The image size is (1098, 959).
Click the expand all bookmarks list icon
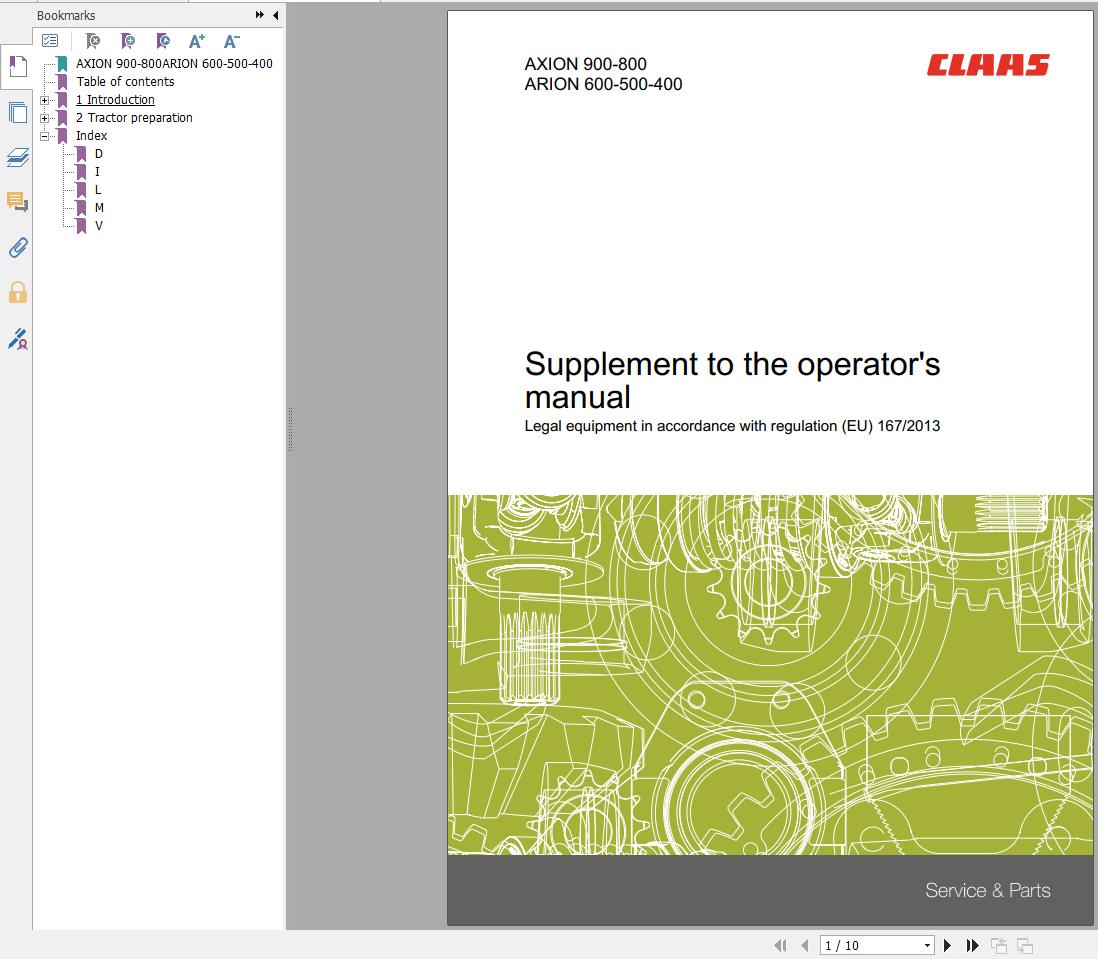coord(50,41)
